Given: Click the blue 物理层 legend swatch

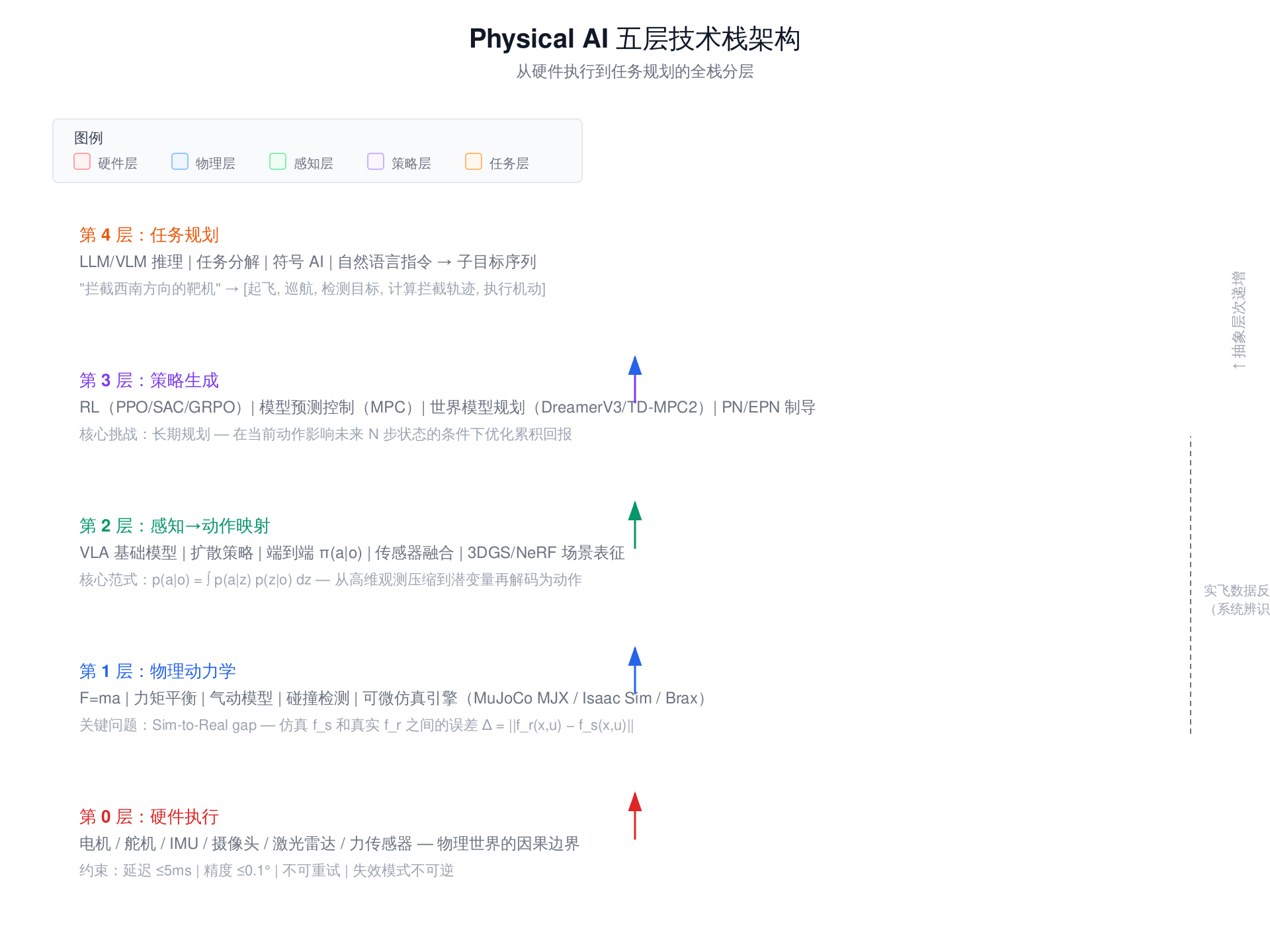Looking at the screenshot, I should pos(180,162).
